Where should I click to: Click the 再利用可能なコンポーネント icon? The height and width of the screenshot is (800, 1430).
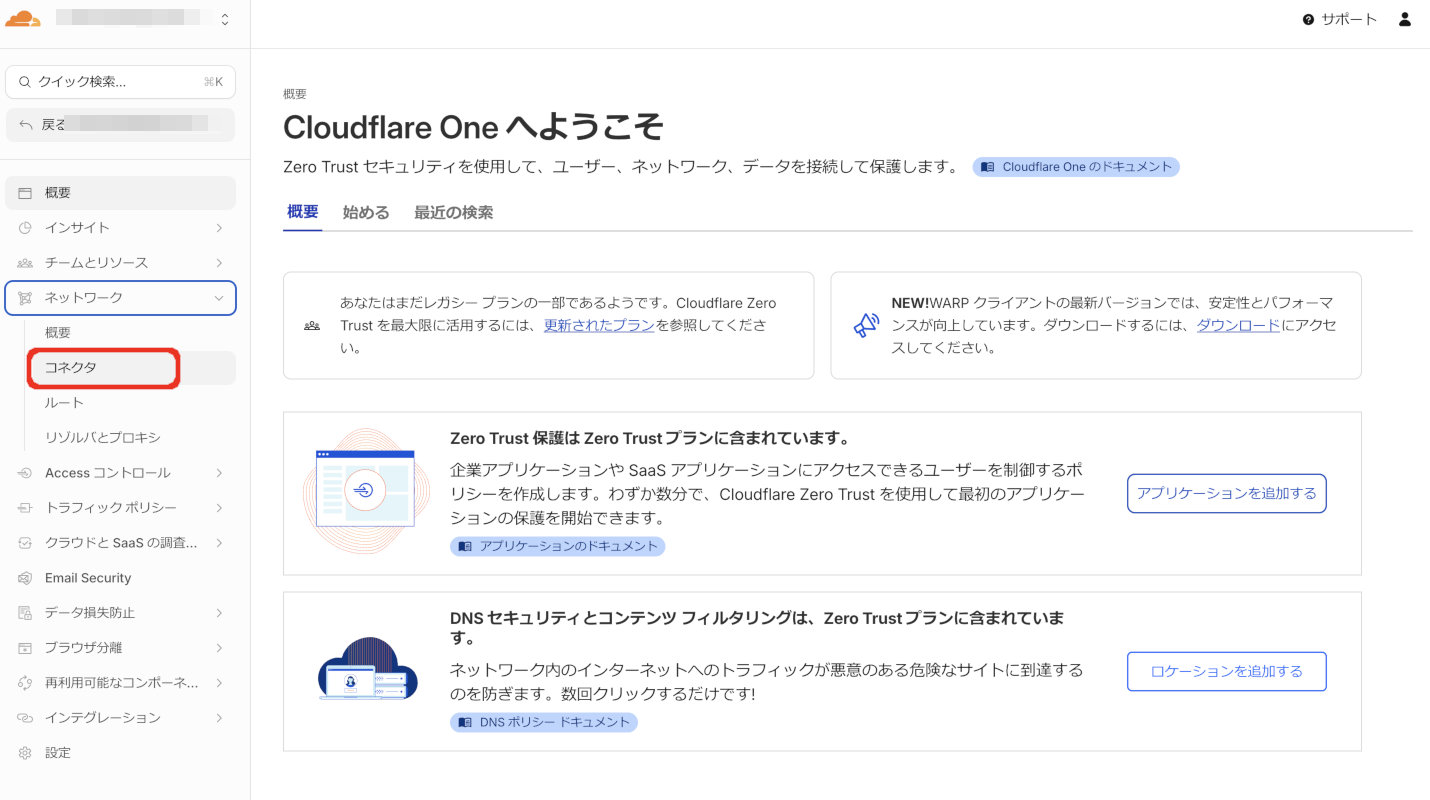pyautogui.click(x=25, y=683)
